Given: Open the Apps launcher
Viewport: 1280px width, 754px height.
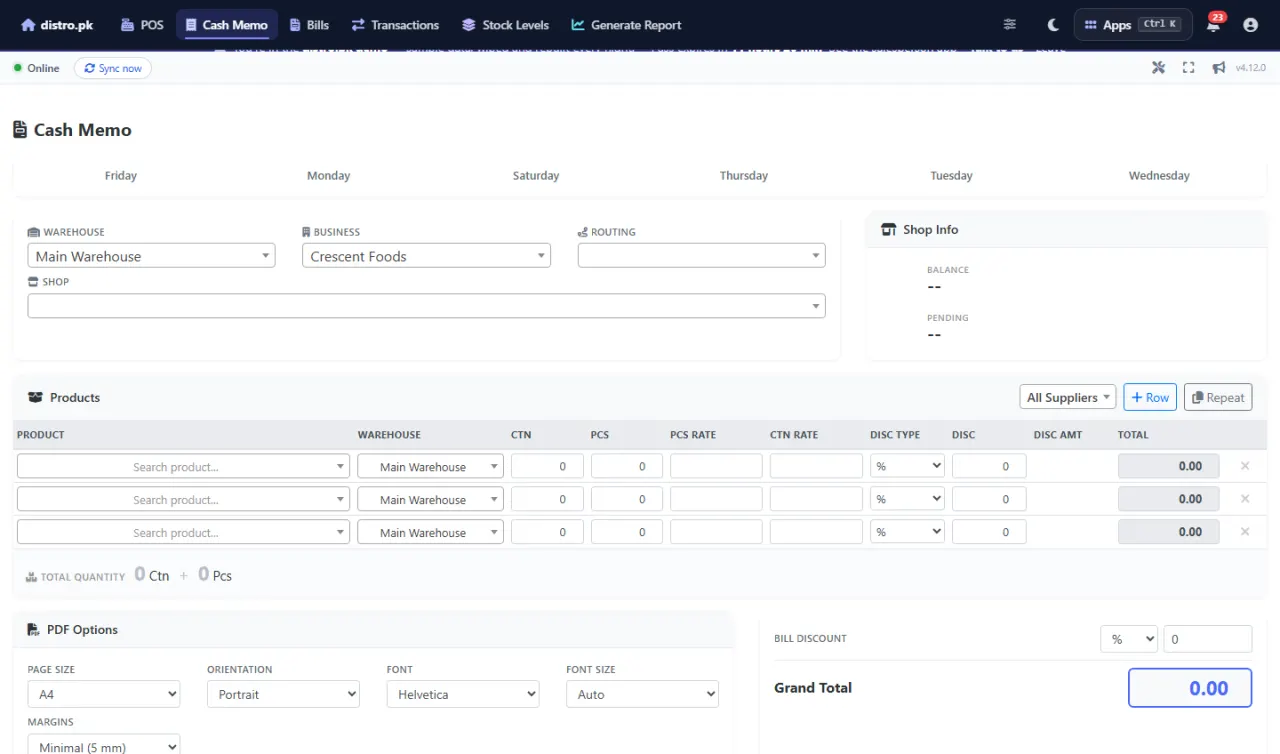Looking at the screenshot, I should (x=1133, y=25).
